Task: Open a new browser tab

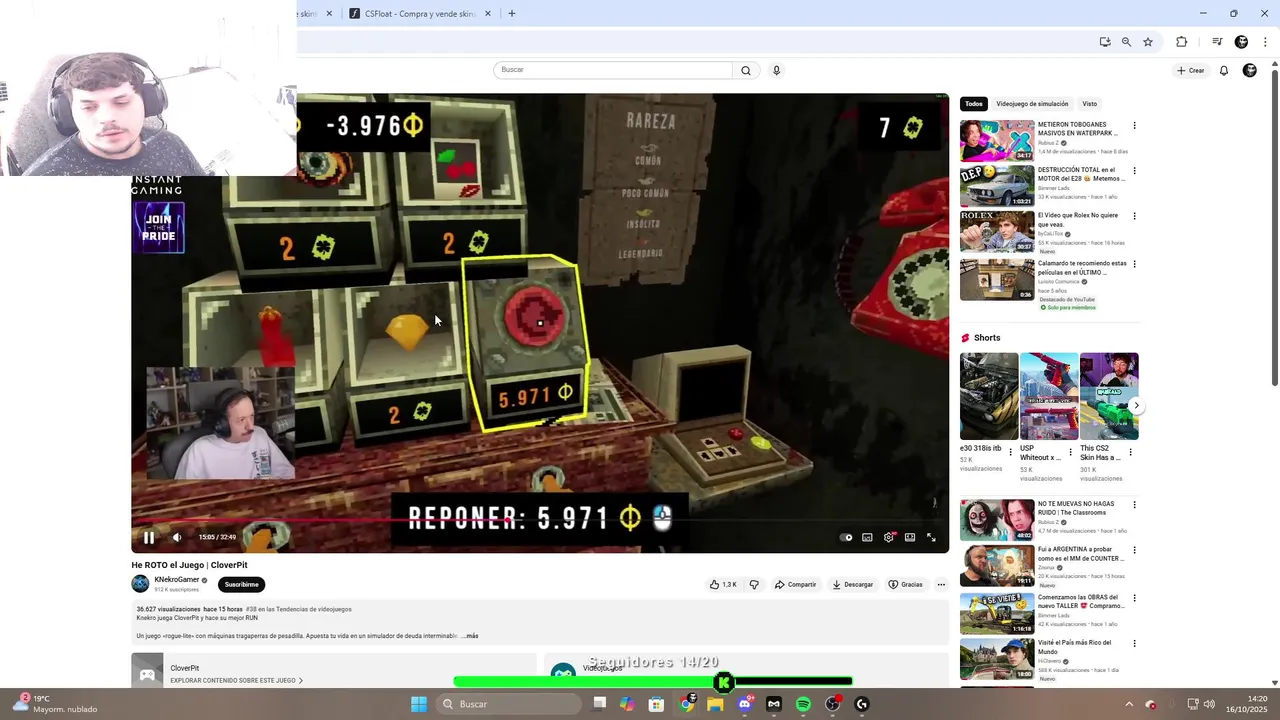Action: pyautogui.click(x=512, y=14)
